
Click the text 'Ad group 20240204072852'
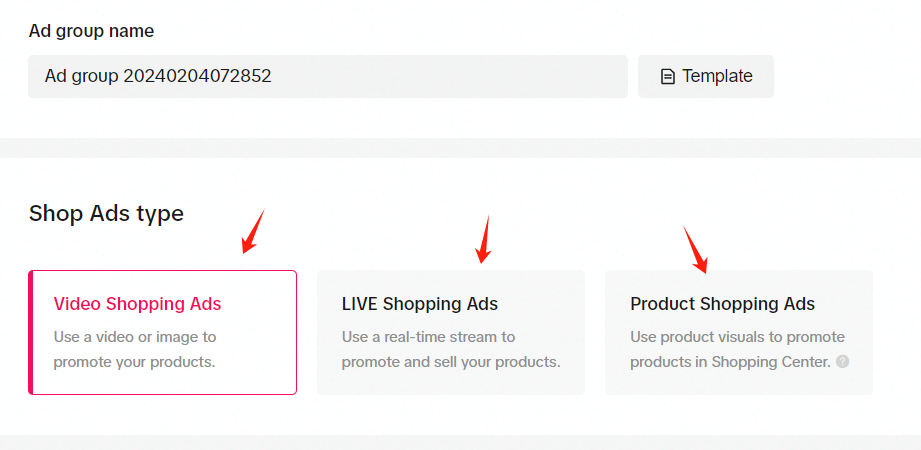pos(158,76)
